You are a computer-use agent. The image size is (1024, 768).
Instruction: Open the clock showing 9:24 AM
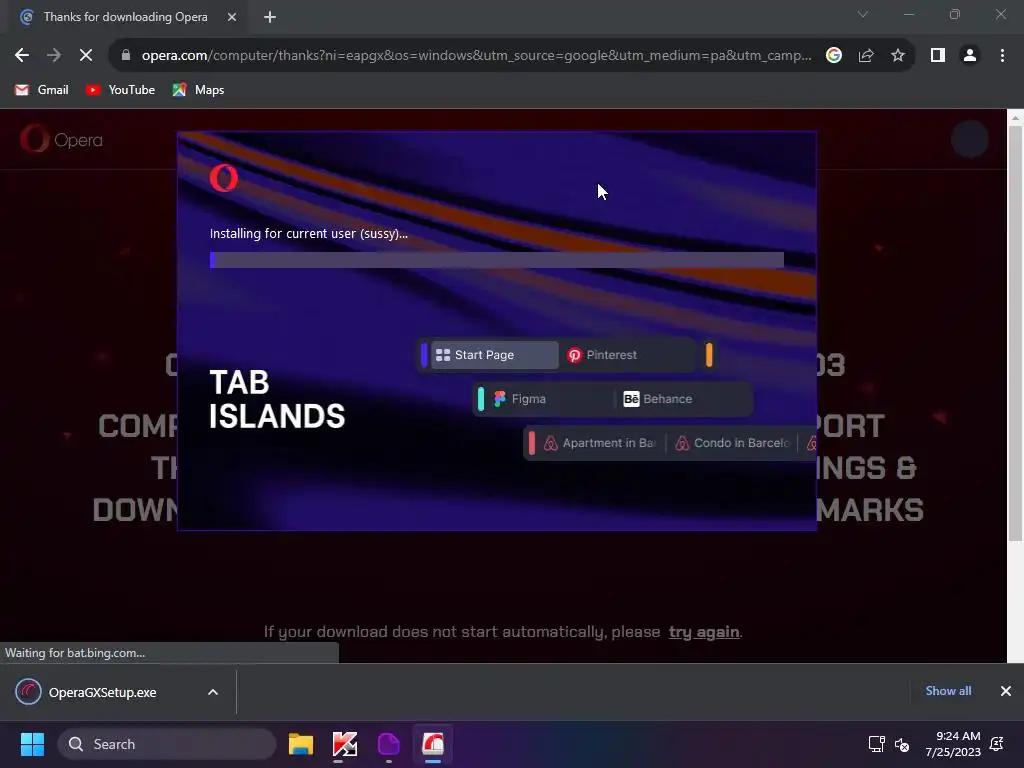click(x=953, y=744)
